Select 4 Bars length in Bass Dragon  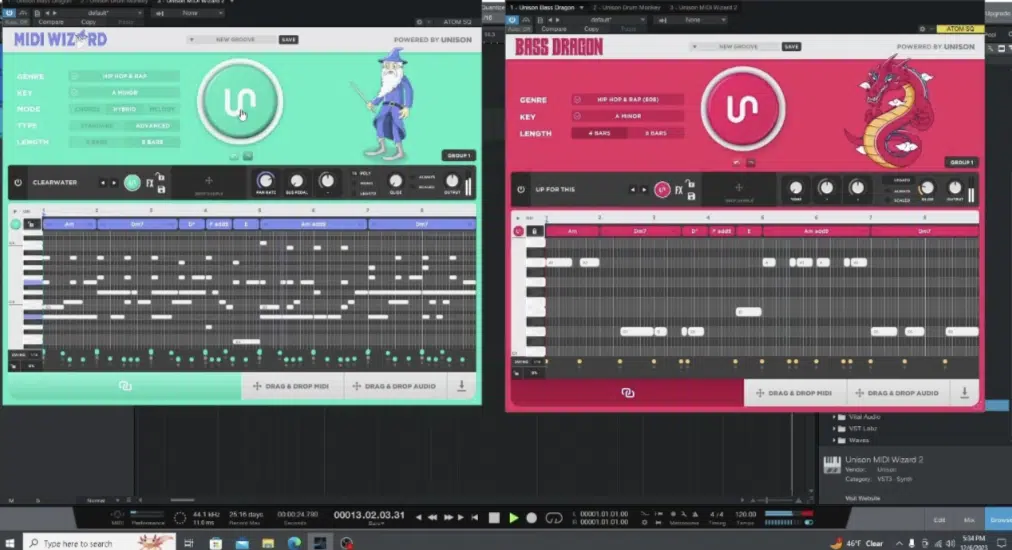coord(599,133)
